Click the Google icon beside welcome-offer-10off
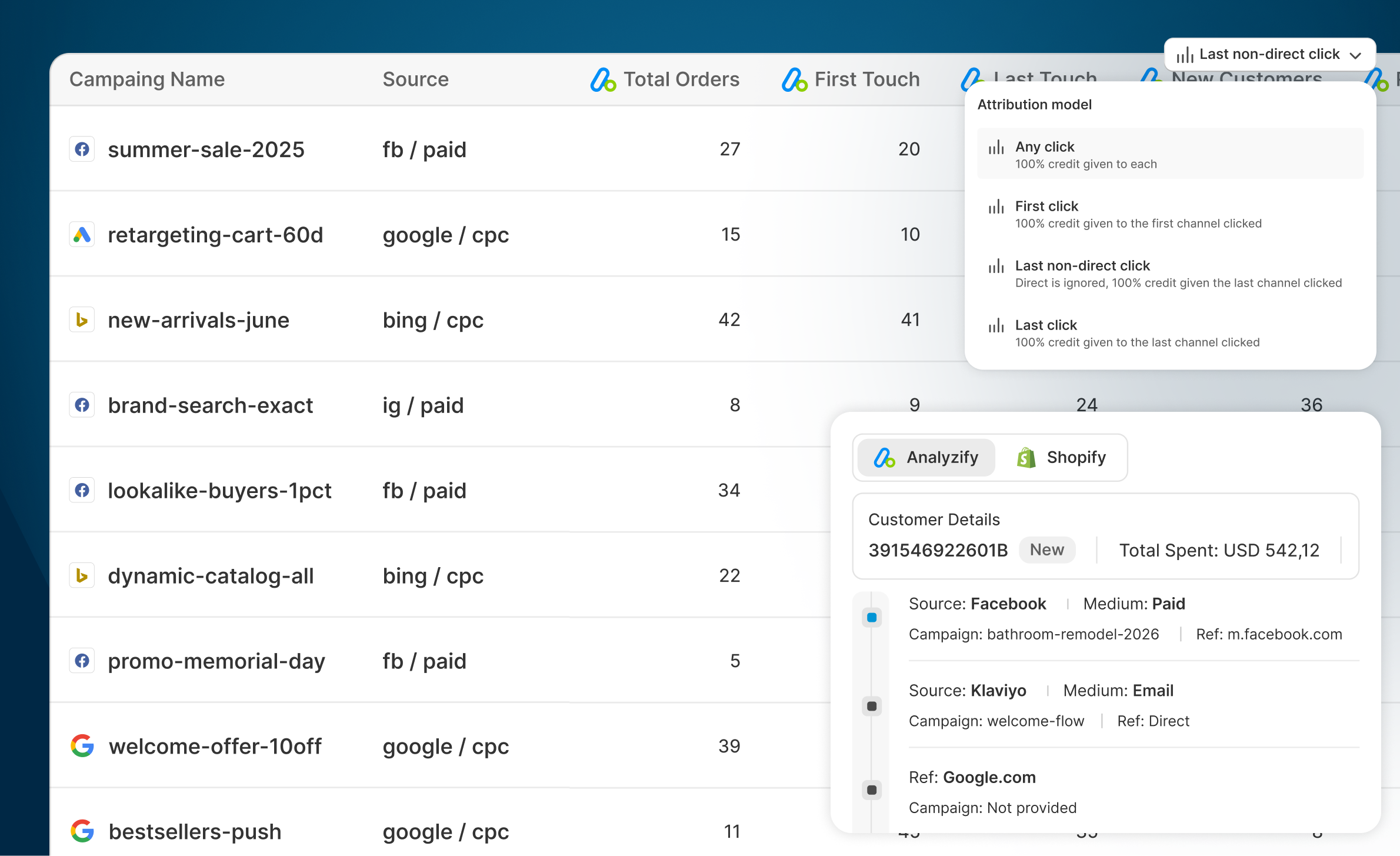1400x856 pixels. coord(82,746)
